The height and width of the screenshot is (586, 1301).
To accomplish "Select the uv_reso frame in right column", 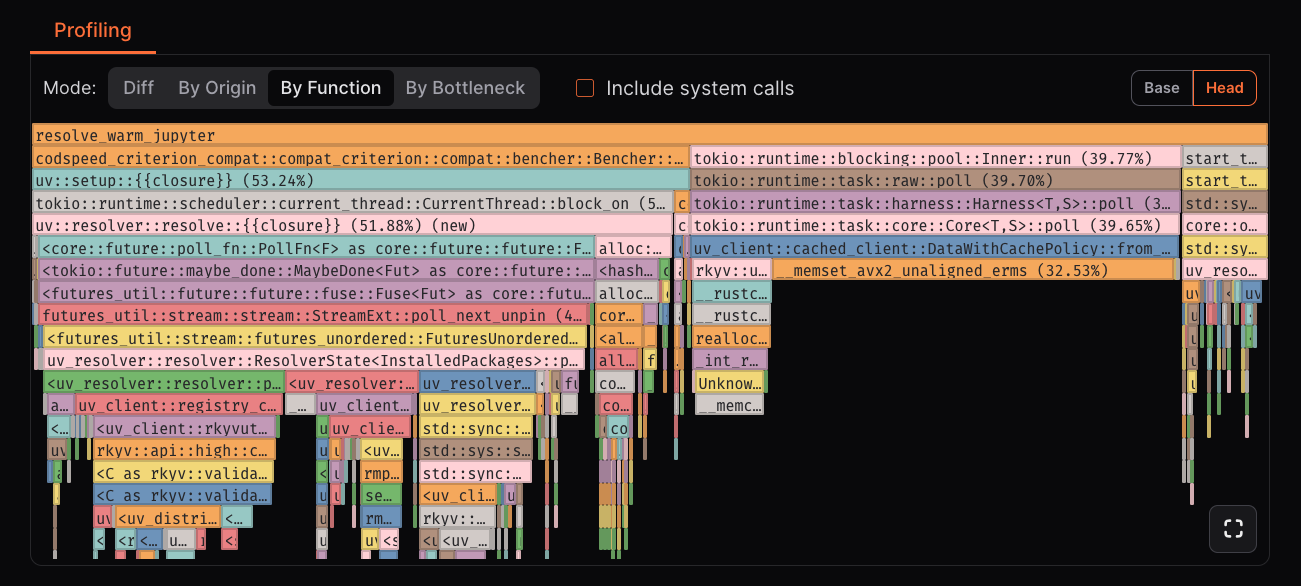I will tap(1225, 270).
